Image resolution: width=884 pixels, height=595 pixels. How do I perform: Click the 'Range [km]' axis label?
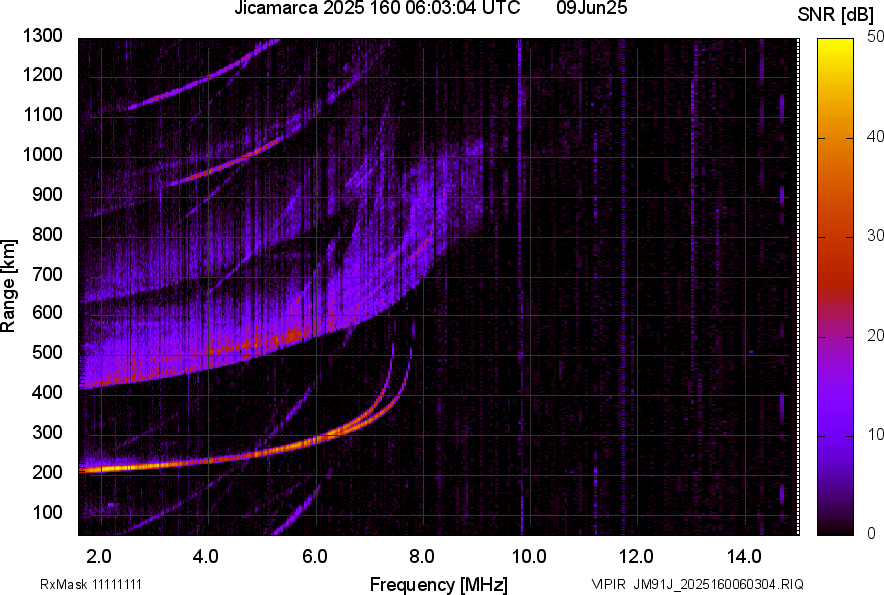pyautogui.click(x=8, y=285)
